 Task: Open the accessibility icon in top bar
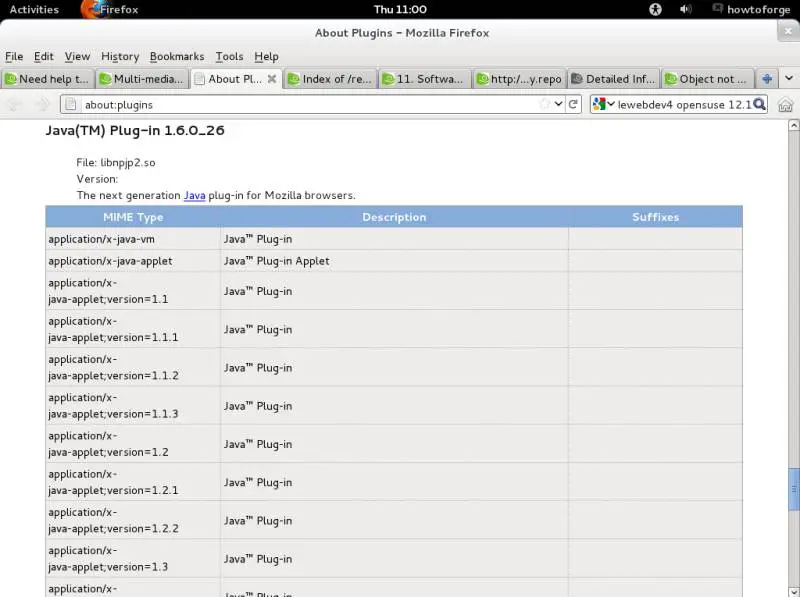655,9
